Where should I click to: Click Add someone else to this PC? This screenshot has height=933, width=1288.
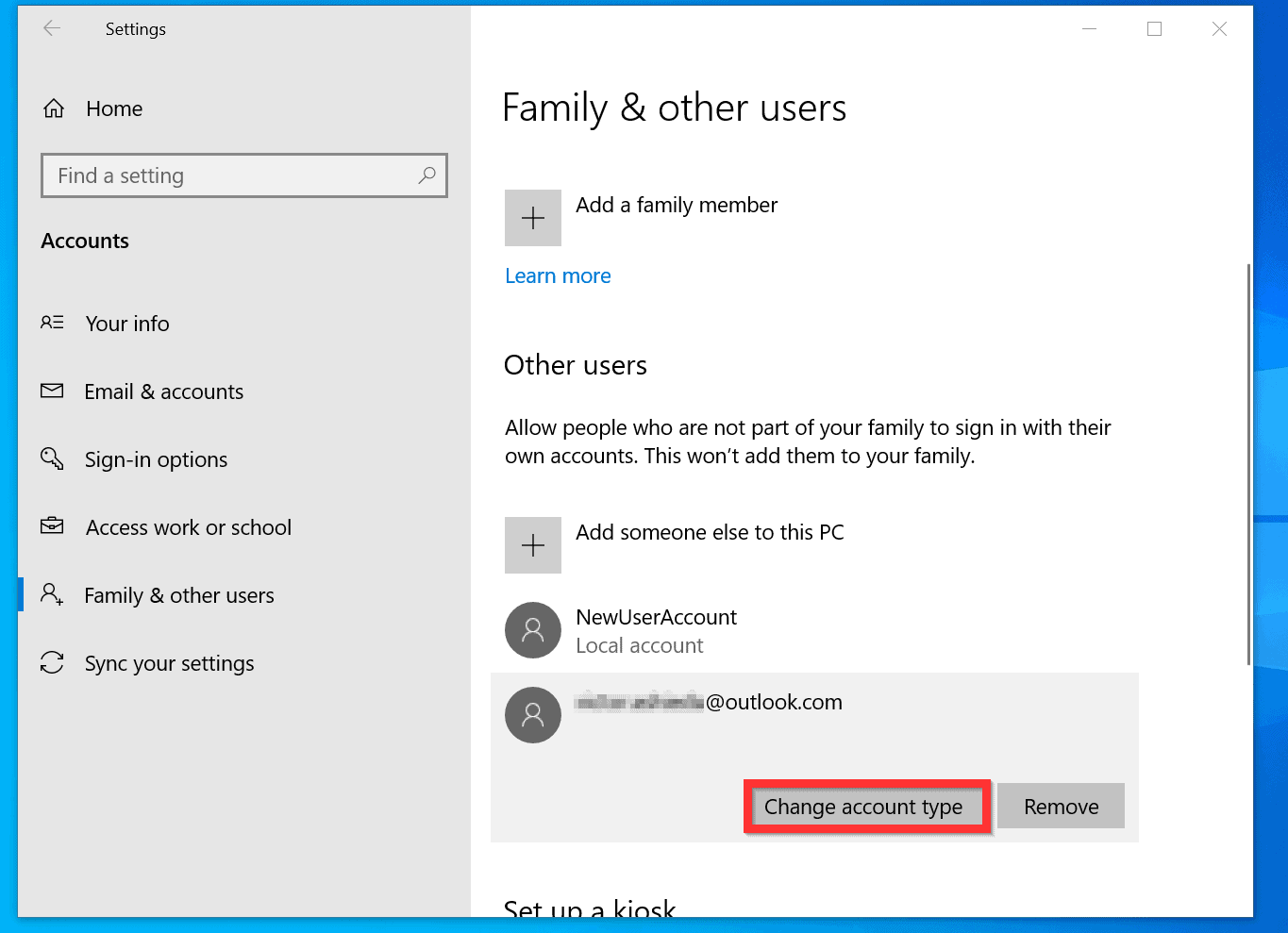tap(710, 532)
